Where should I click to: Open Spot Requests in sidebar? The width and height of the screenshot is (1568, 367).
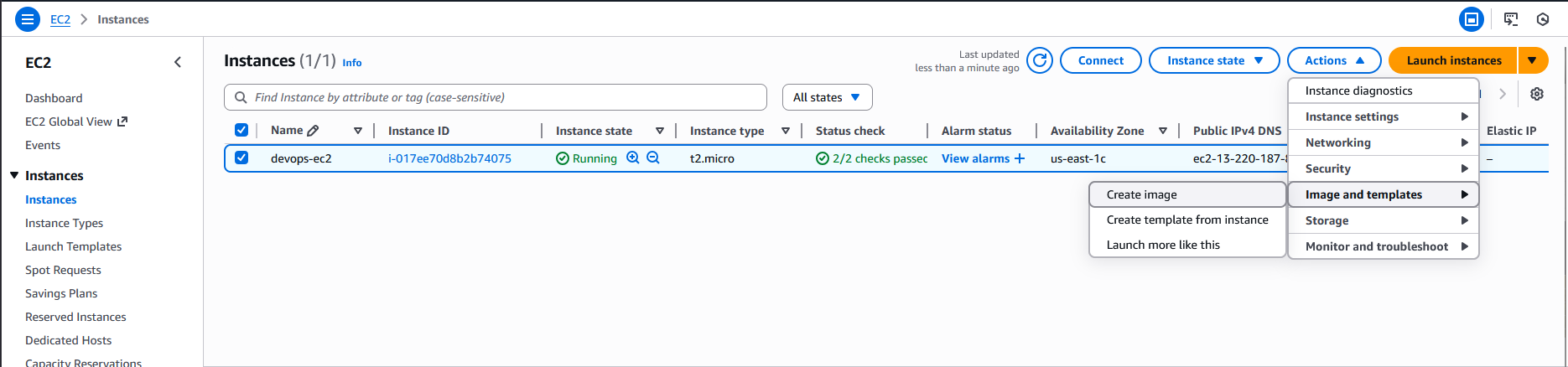point(63,270)
